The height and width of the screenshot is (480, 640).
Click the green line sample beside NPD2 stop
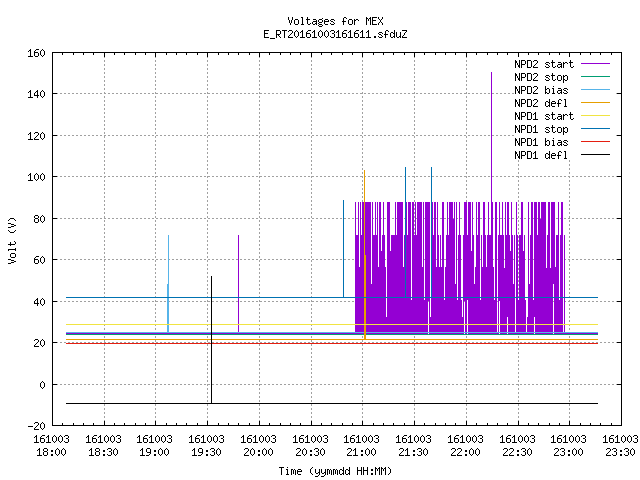click(x=596, y=77)
